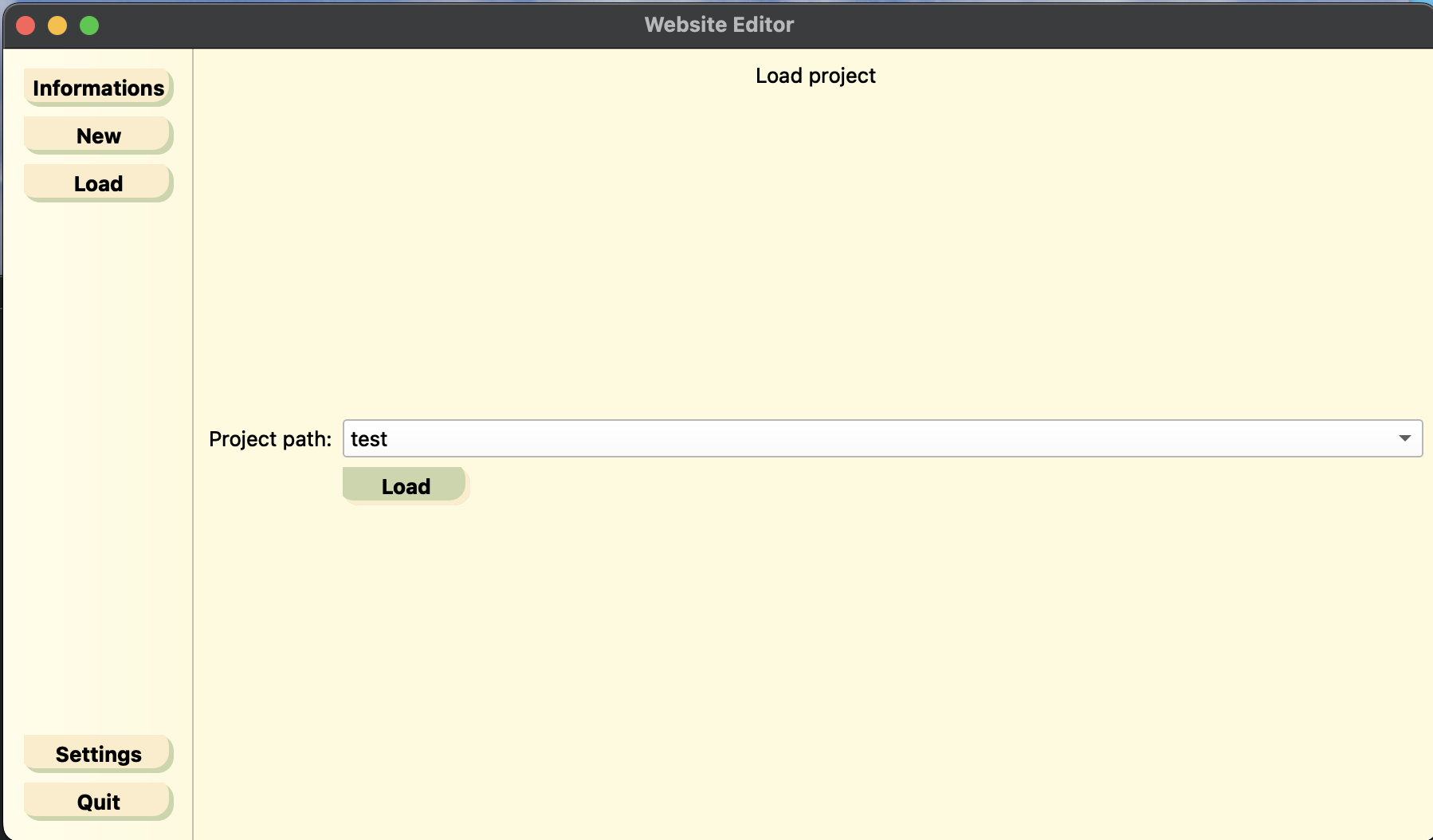Click empty title bar right of the title
The width and height of the screenshot is (1433, 840).
click(1116, 25)
